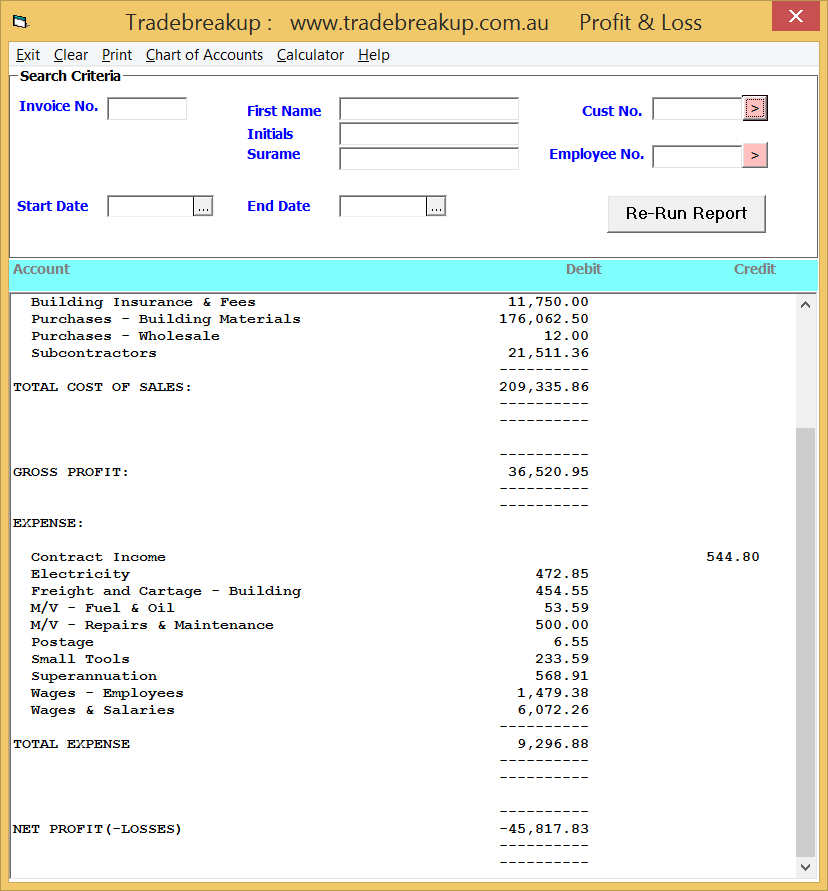Screen dimensions: 828x891
Task: Click the Account column header
Action: pyautogui.click(x=41, y=269)
